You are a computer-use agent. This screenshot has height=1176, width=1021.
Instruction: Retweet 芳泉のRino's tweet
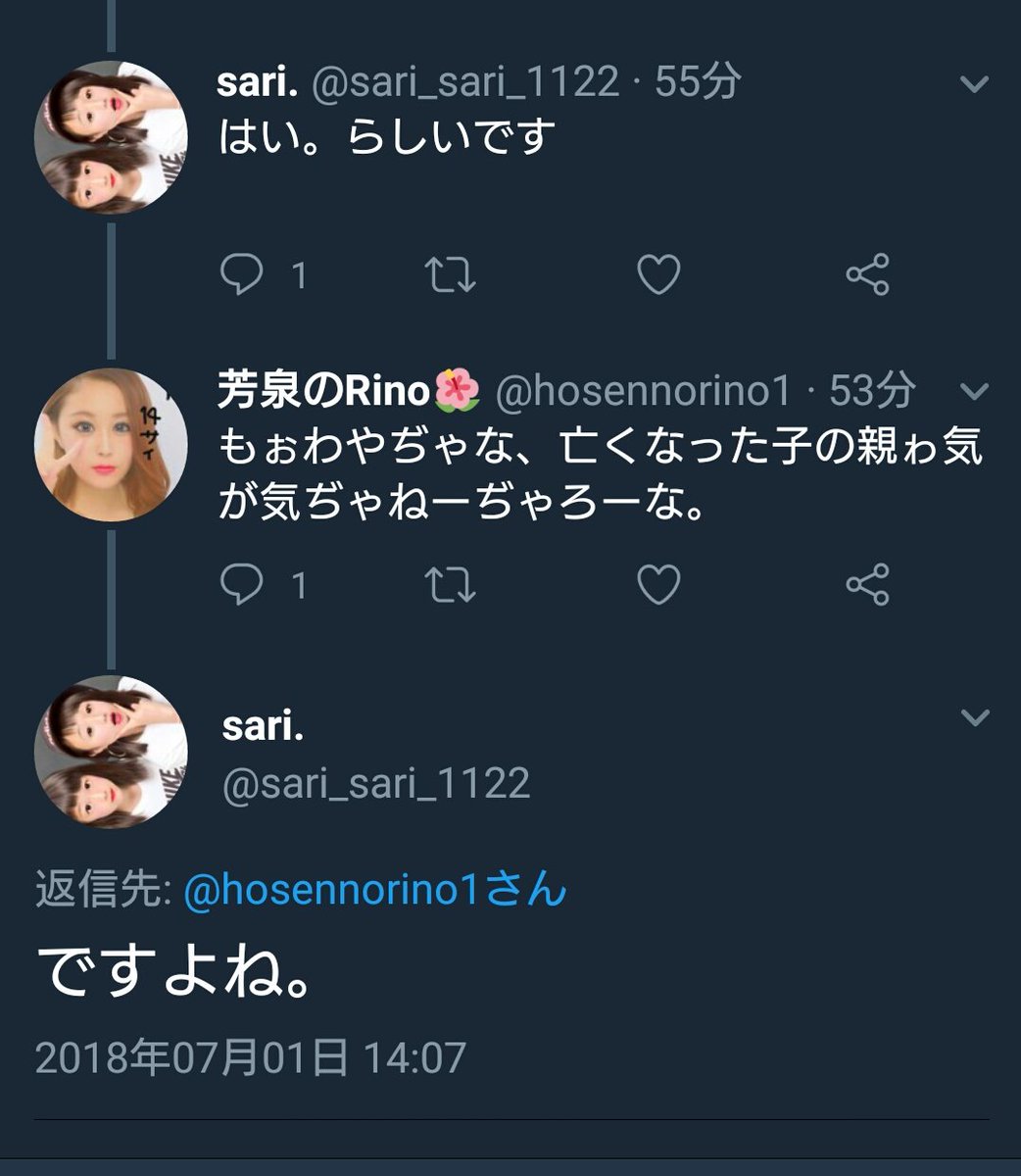[451, 585]
